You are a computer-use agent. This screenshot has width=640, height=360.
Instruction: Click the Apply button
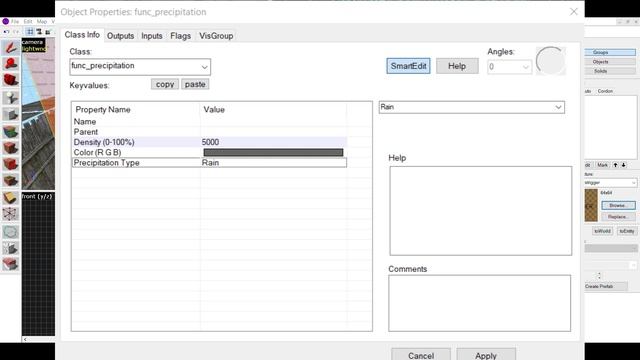486,354
